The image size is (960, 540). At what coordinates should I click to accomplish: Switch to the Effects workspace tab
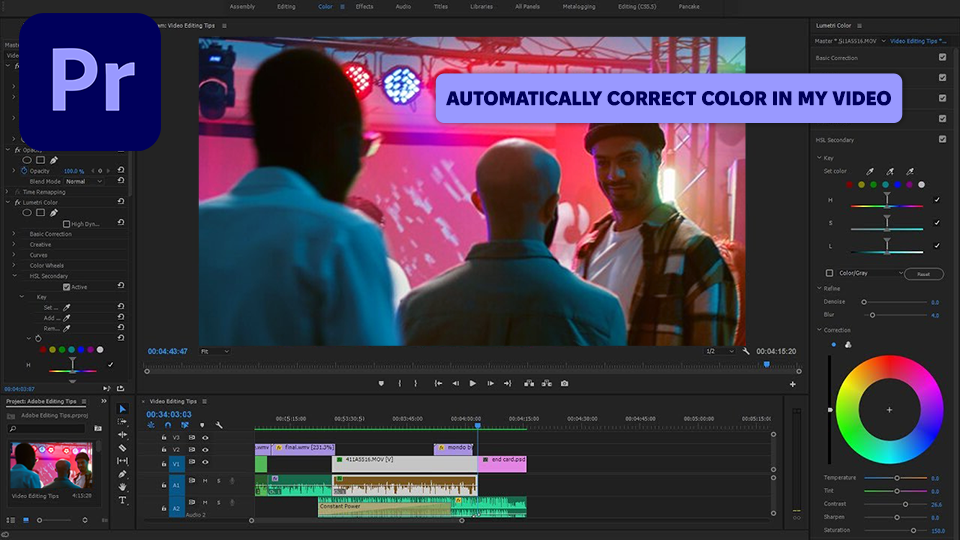[x=365, y=6]
